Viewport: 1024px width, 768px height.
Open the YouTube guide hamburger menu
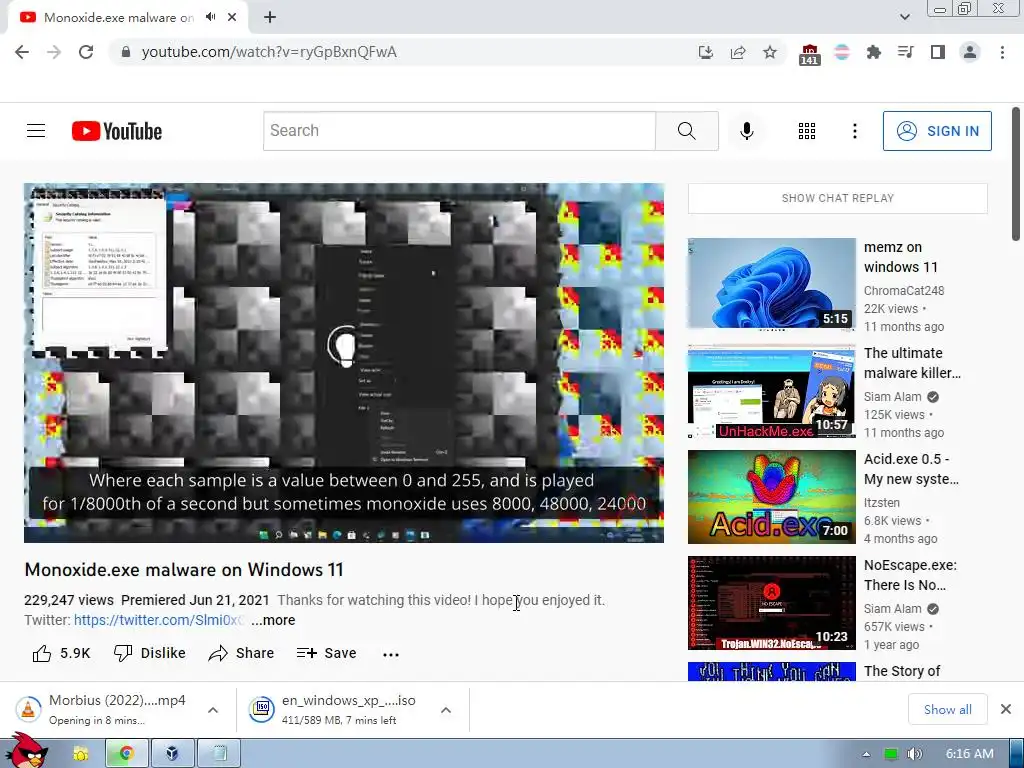pos(36,131)
